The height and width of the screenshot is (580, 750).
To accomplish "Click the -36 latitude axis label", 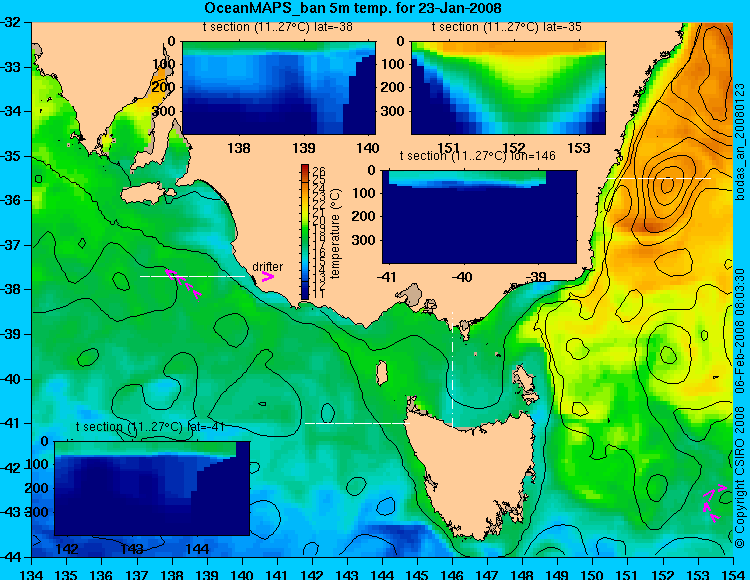I will coord(11,200).
